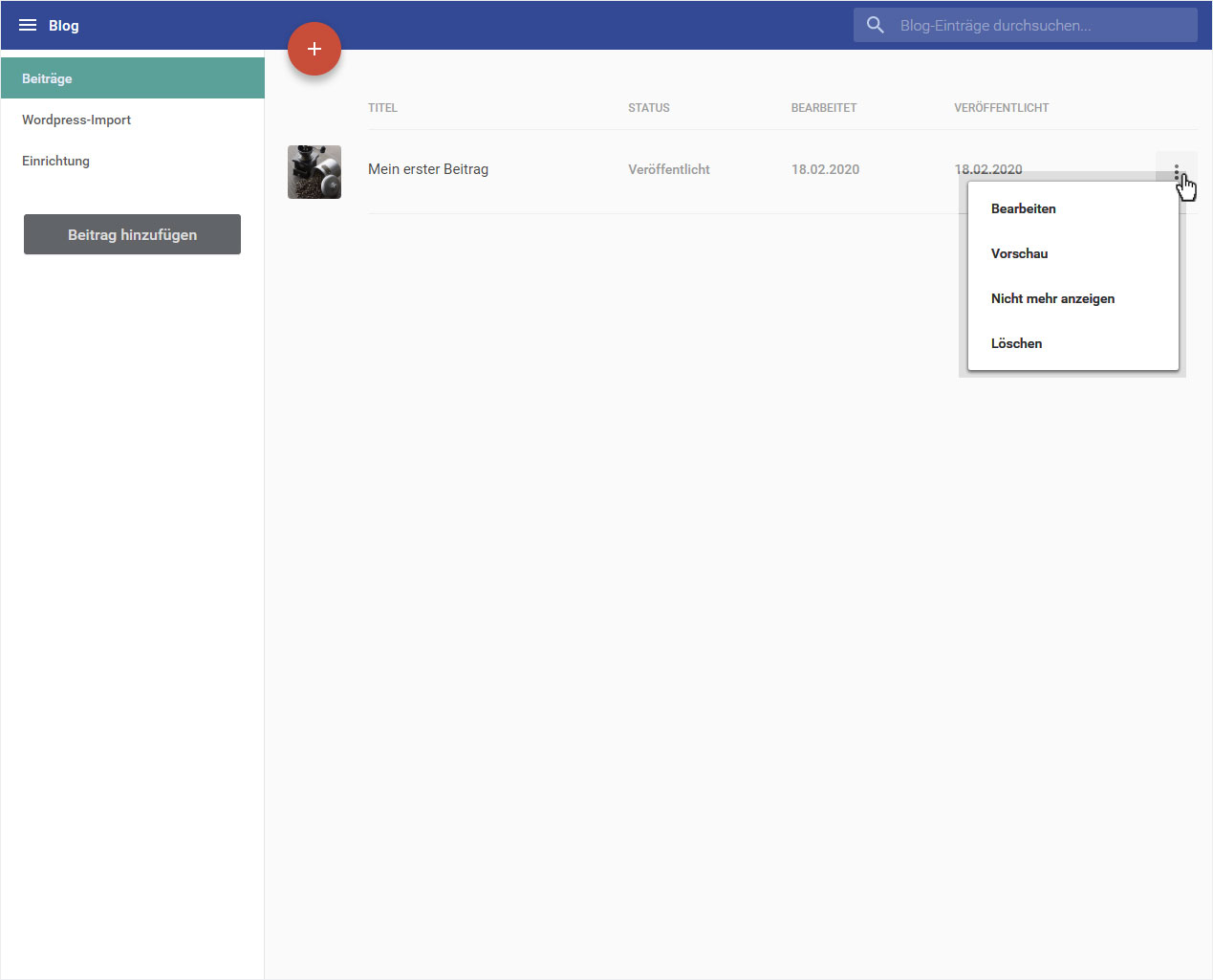Click the Veröffentlicht status cell

(669, 169)
